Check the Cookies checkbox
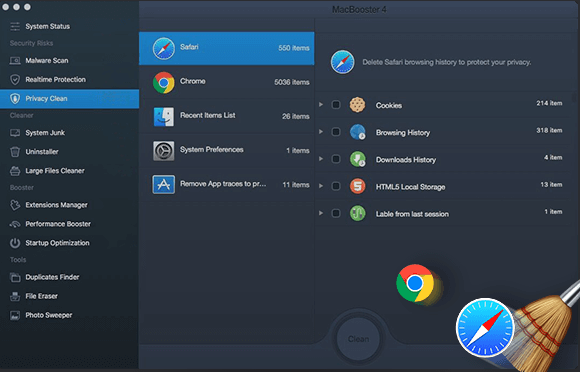 click(336, 105)
